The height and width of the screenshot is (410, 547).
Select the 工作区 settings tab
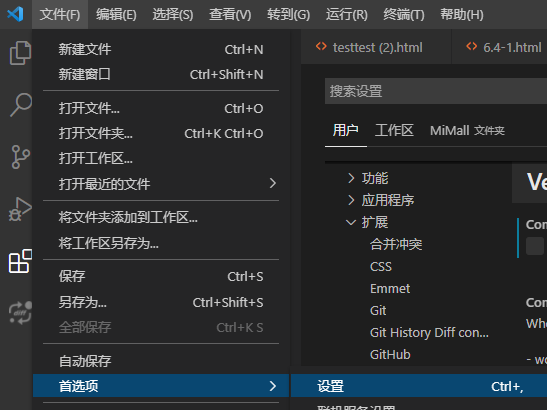coord(394,131)
